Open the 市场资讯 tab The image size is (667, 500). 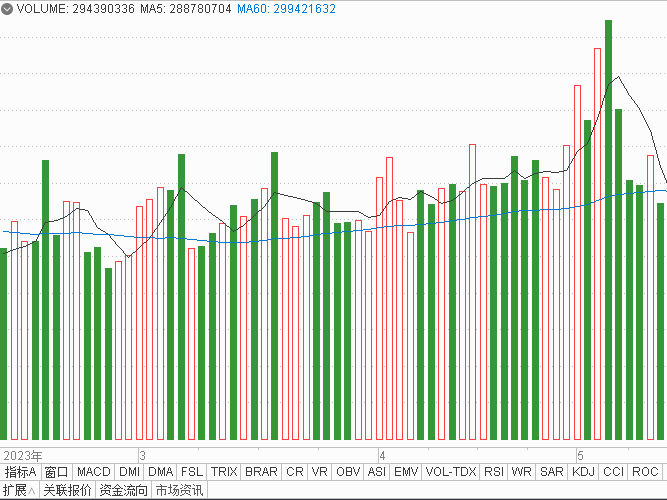coord(180,491)
